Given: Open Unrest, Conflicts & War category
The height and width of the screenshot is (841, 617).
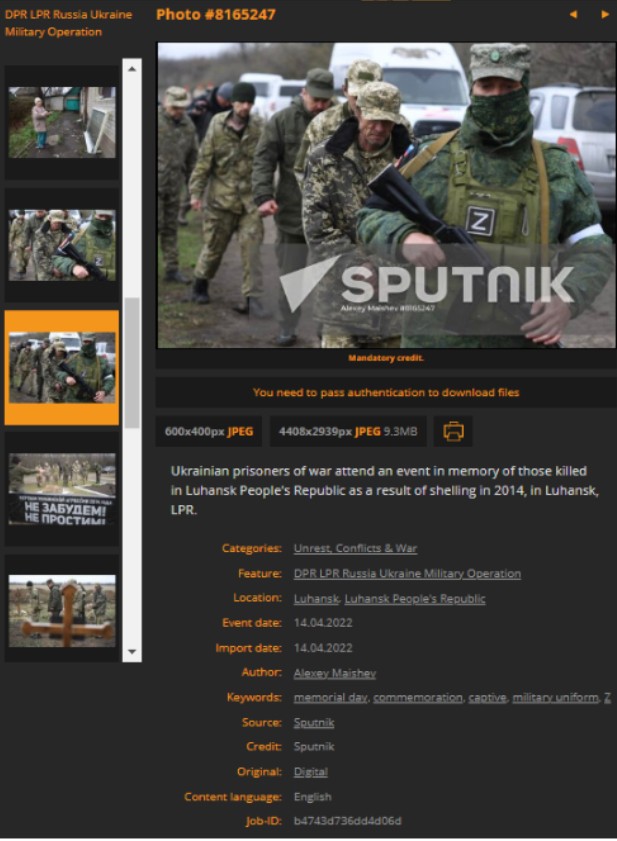Looking at the screenshot, I should pos(355,548).
